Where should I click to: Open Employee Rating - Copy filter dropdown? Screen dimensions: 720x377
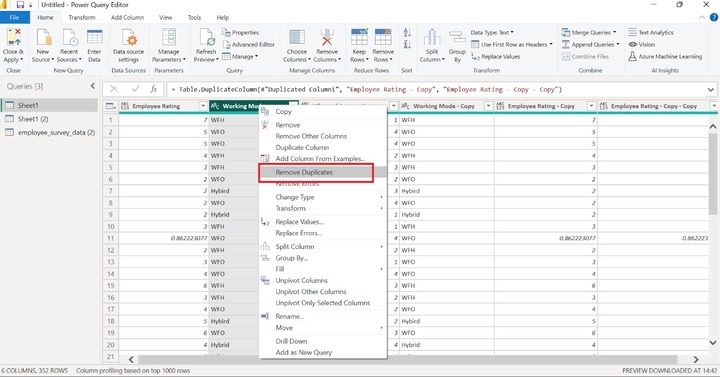pyautogui.click(x=591, y=106)
